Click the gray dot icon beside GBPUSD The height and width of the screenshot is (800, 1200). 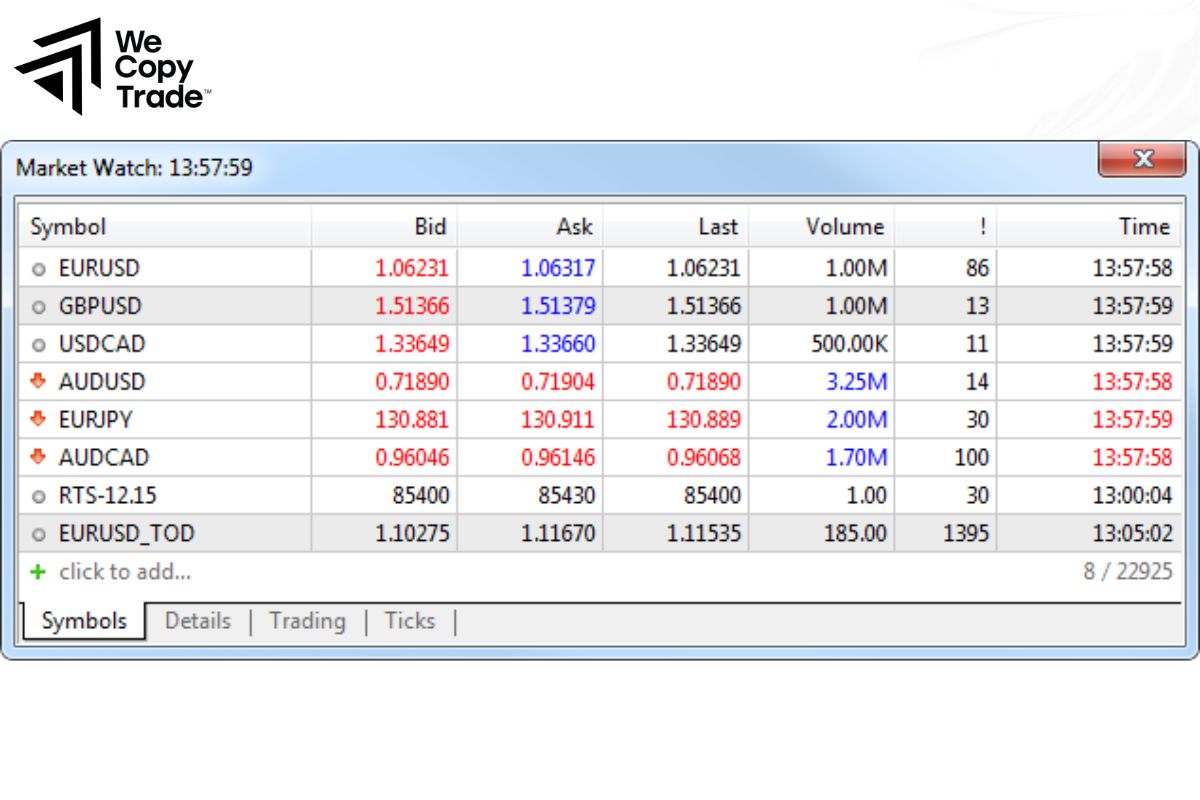coord(39,306)
